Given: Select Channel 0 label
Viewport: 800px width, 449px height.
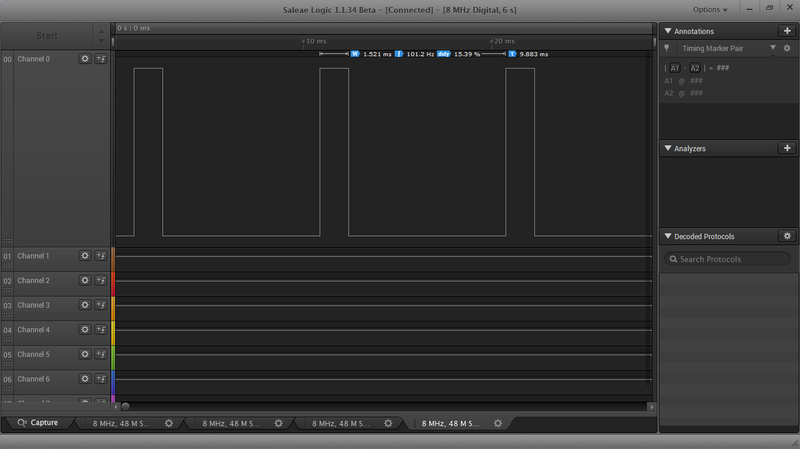Looking at the screenshot, I should coord(34,59).
